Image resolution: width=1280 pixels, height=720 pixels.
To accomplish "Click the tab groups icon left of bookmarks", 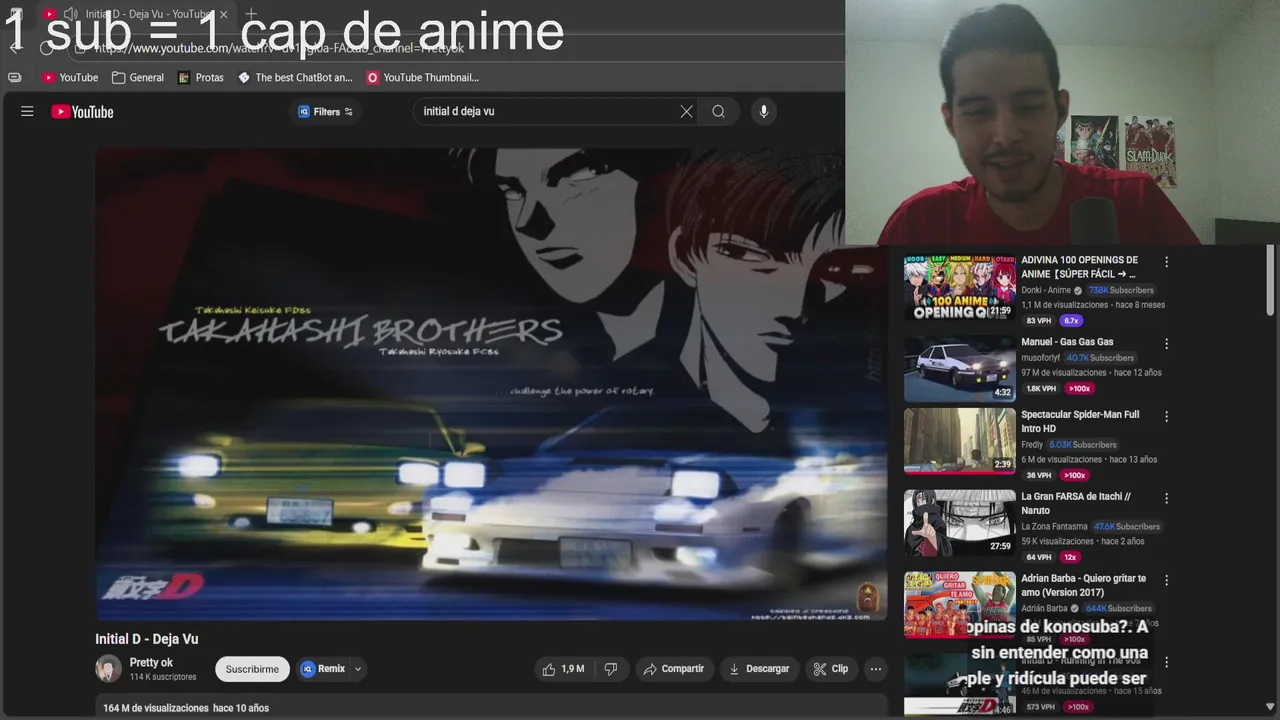I will 15,77.
